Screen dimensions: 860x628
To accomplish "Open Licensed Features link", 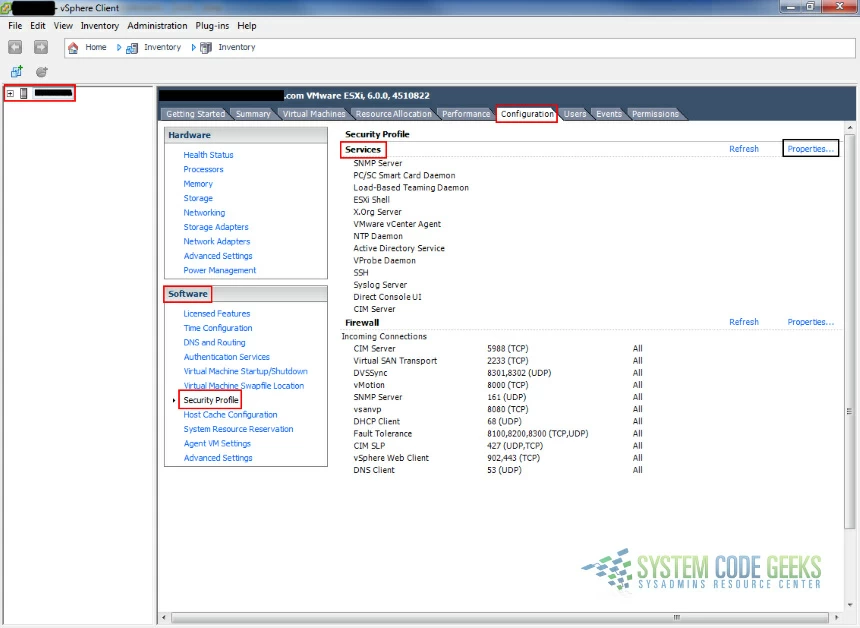I will (x=217, y=314).
